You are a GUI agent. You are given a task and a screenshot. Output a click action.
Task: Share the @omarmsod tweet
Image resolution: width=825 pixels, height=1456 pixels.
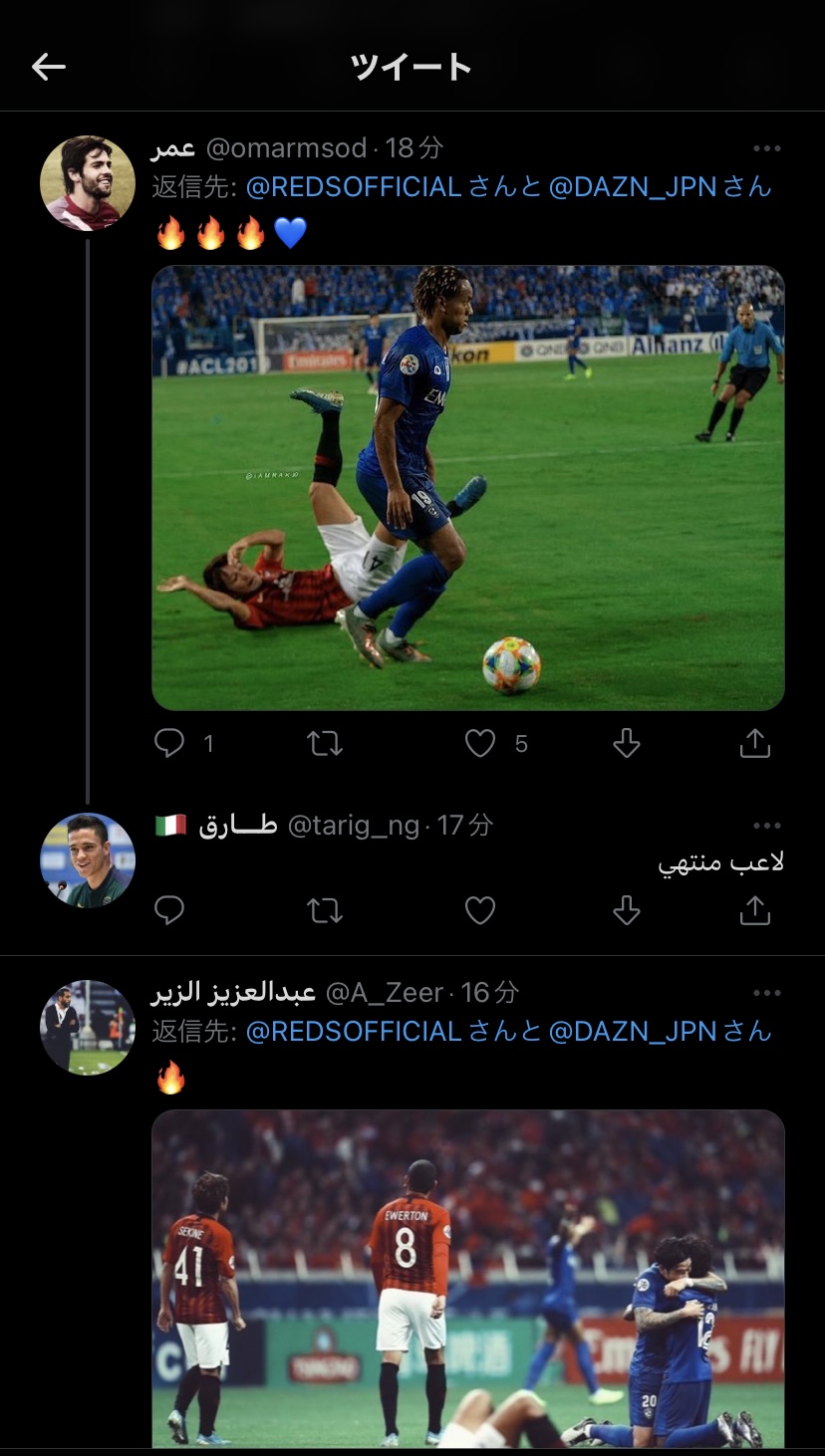755,743
